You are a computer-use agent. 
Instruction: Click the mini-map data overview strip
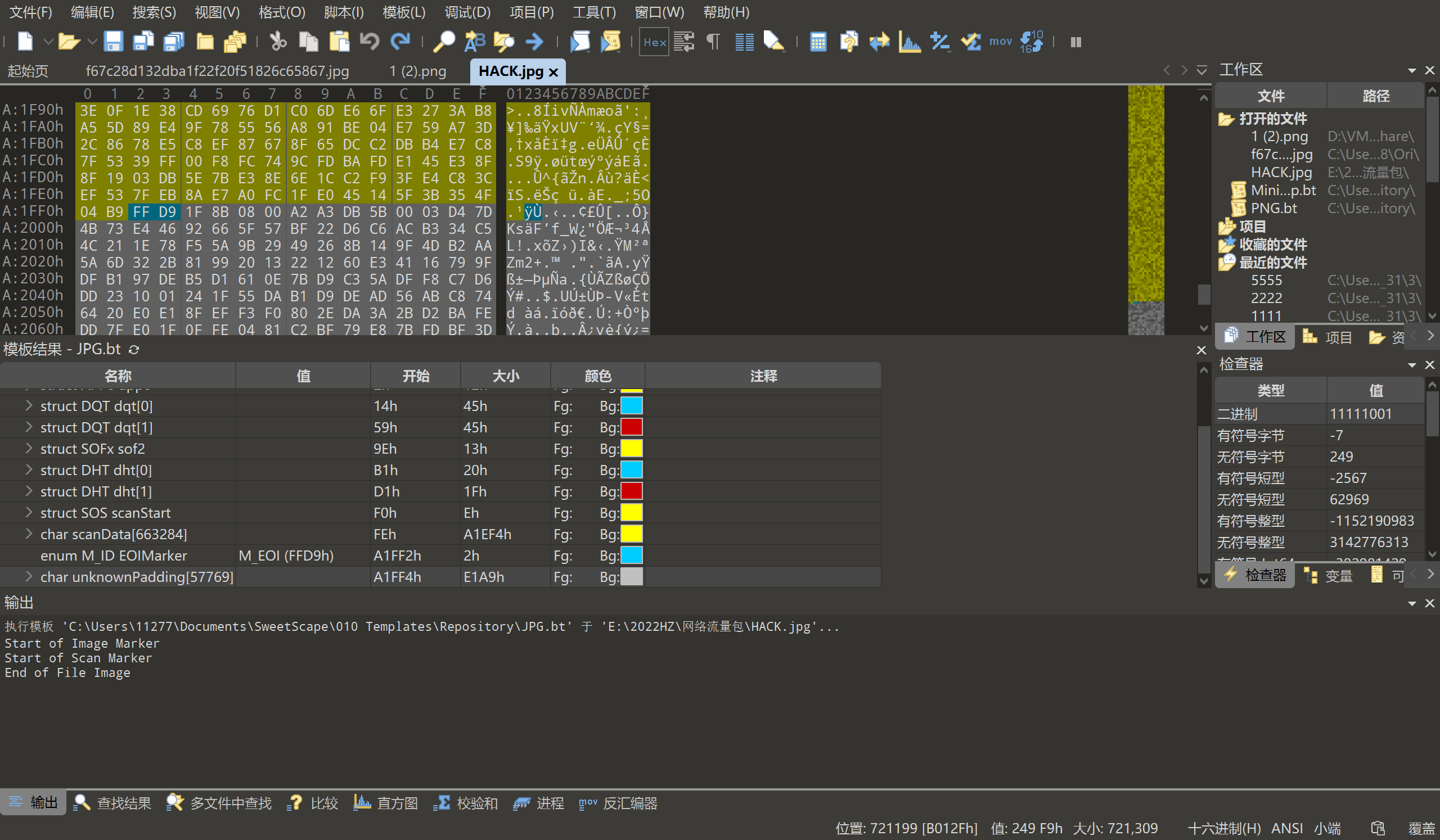point(1146,210)
